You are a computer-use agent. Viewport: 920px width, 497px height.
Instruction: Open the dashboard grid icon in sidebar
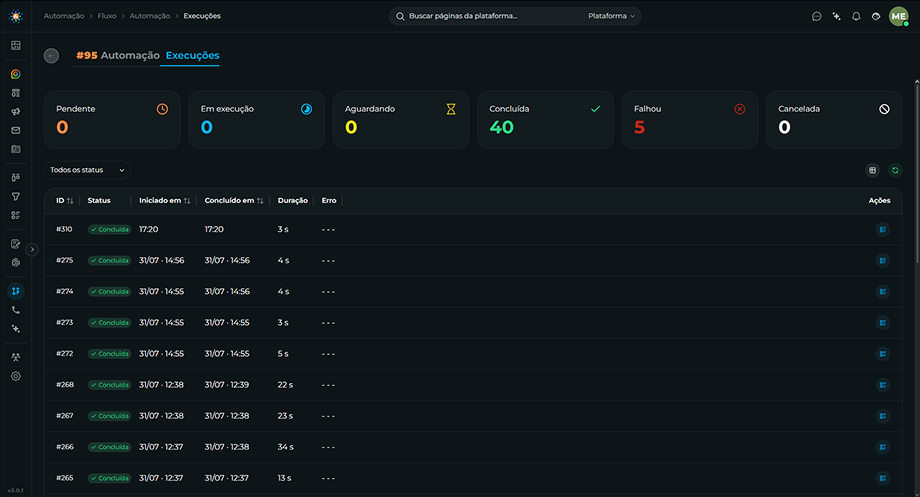click(x=16, y=46)
